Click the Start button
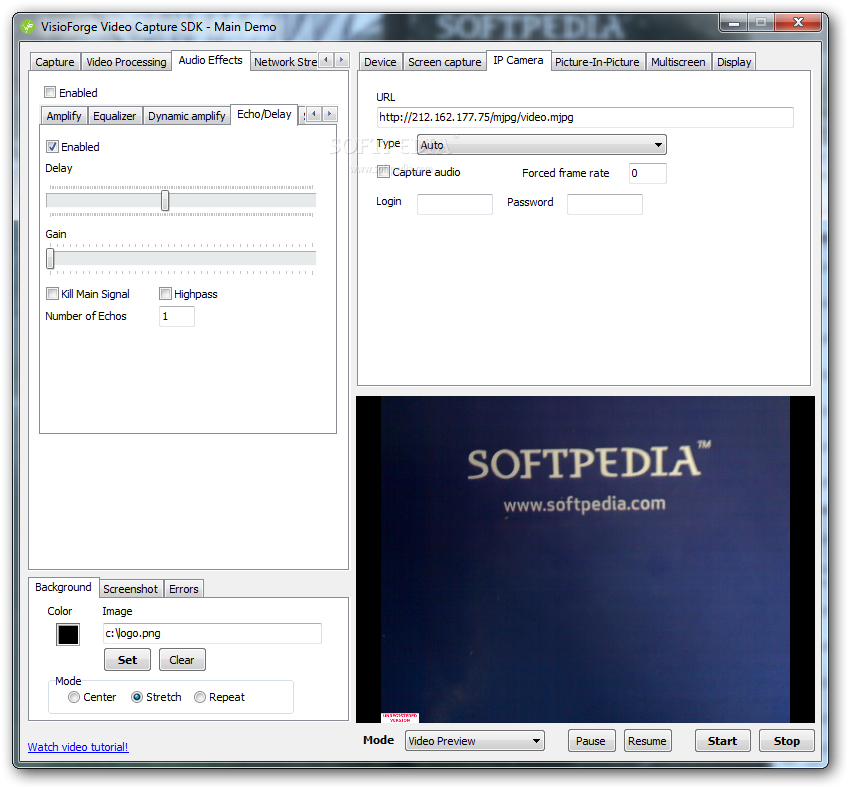849x789 pixels. (723, 741)
